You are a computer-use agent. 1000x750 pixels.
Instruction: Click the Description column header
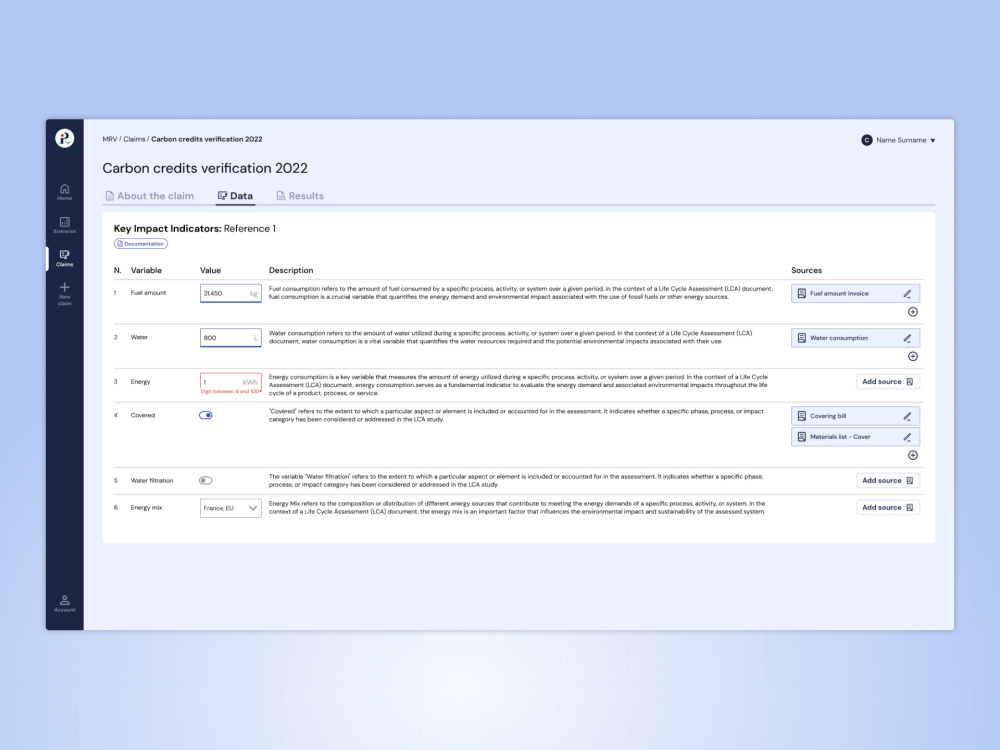[291, 270]
